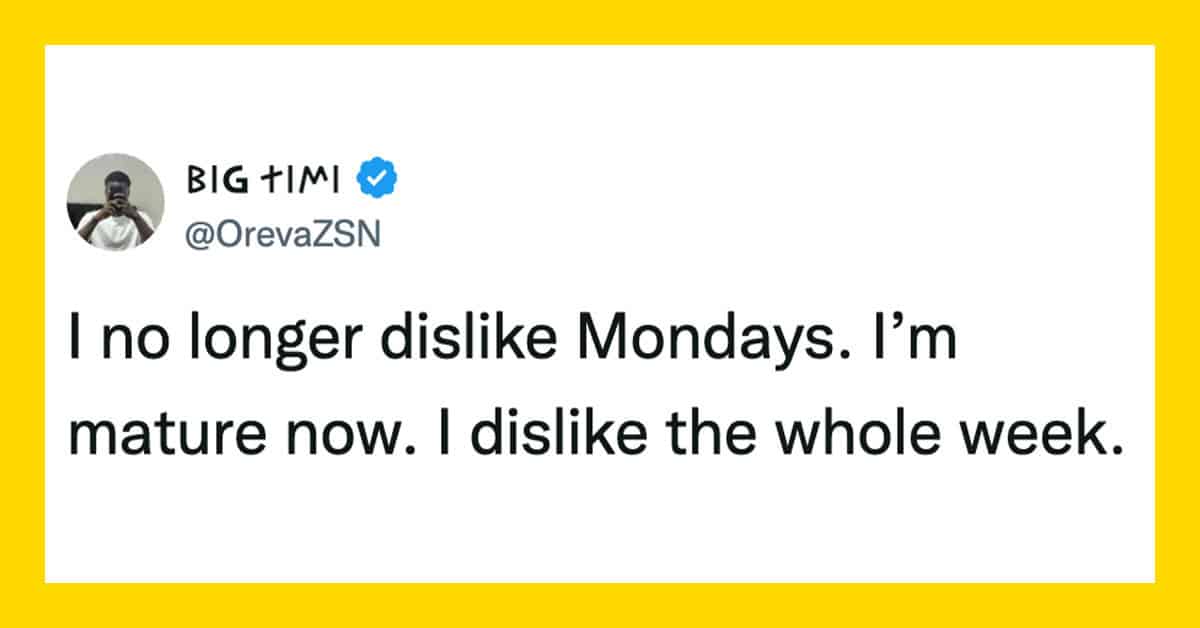
Task: Open the profile avatar photo
Action: [x=115, y=203]
